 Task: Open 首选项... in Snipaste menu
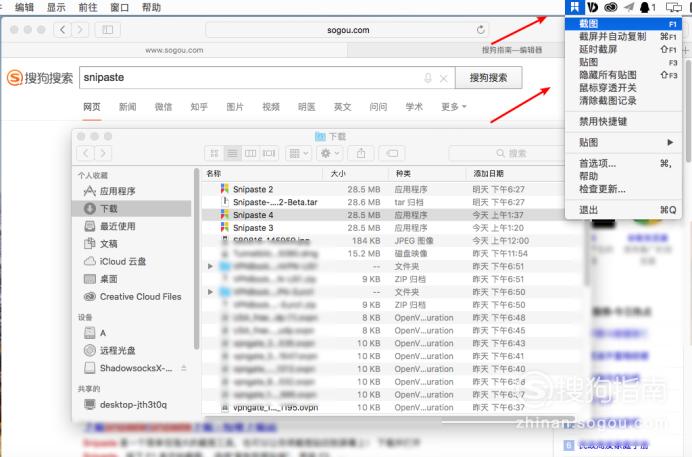[x=623, y=163]
